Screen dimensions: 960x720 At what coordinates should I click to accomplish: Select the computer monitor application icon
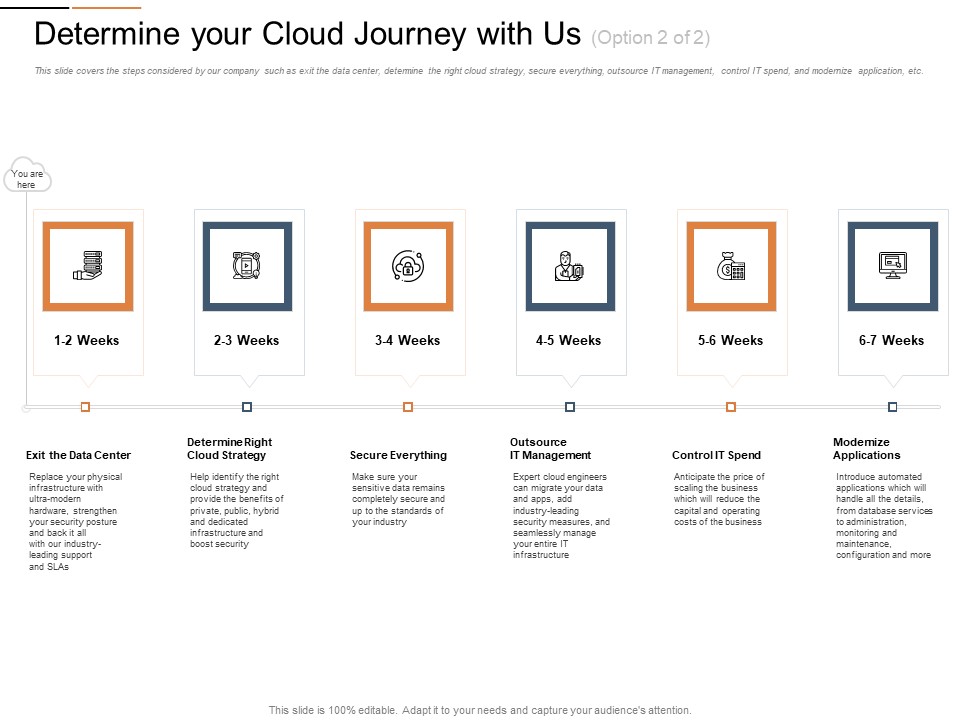click(893, 265)
